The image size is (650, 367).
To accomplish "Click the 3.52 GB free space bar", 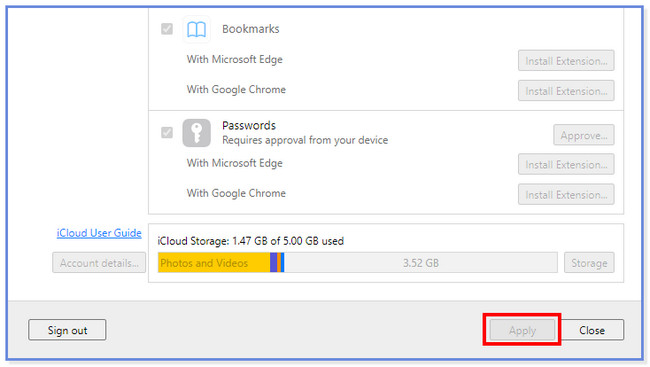I will (x=420, y=263).
